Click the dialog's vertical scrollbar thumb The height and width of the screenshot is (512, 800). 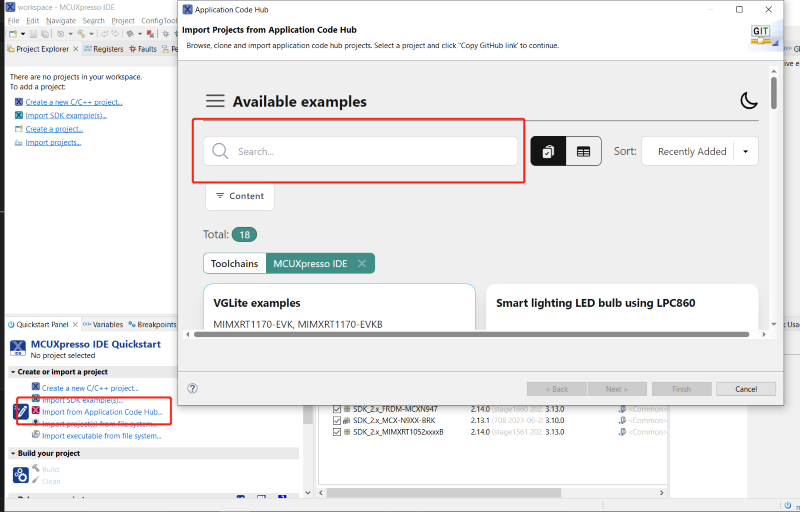click(773, 92)
